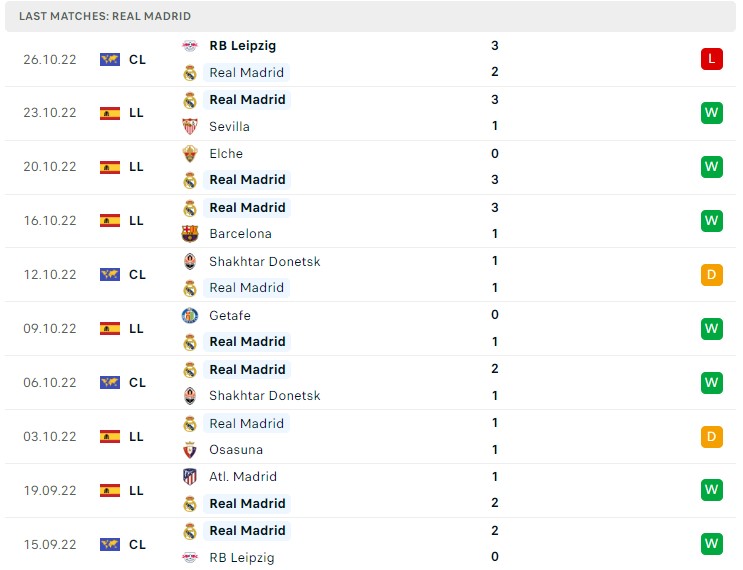Viewport: 743px width, 570px height.
Task: Click the CL league label on 15.09.22 row
Action: pos(137,545)
